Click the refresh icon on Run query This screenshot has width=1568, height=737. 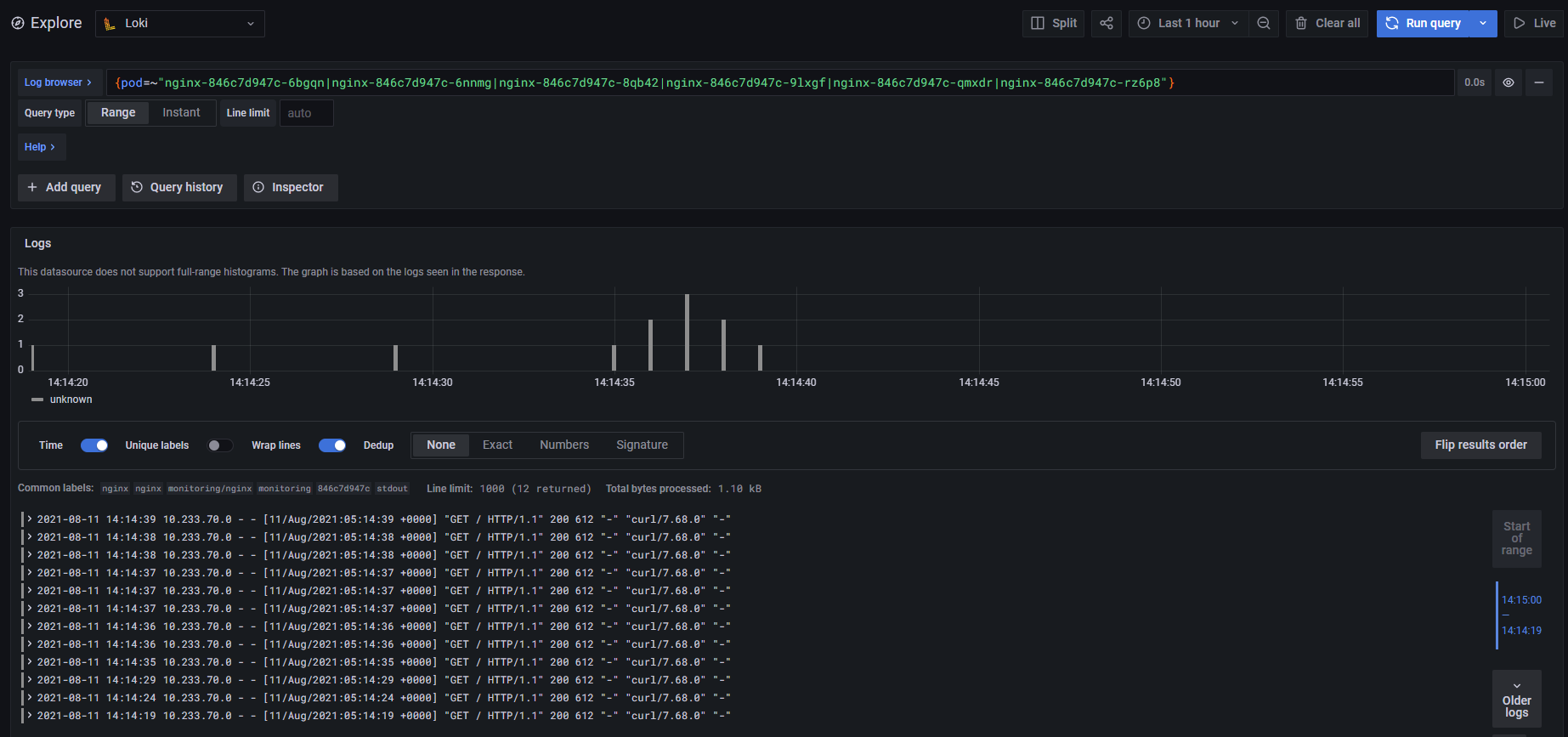(1392, 24)
